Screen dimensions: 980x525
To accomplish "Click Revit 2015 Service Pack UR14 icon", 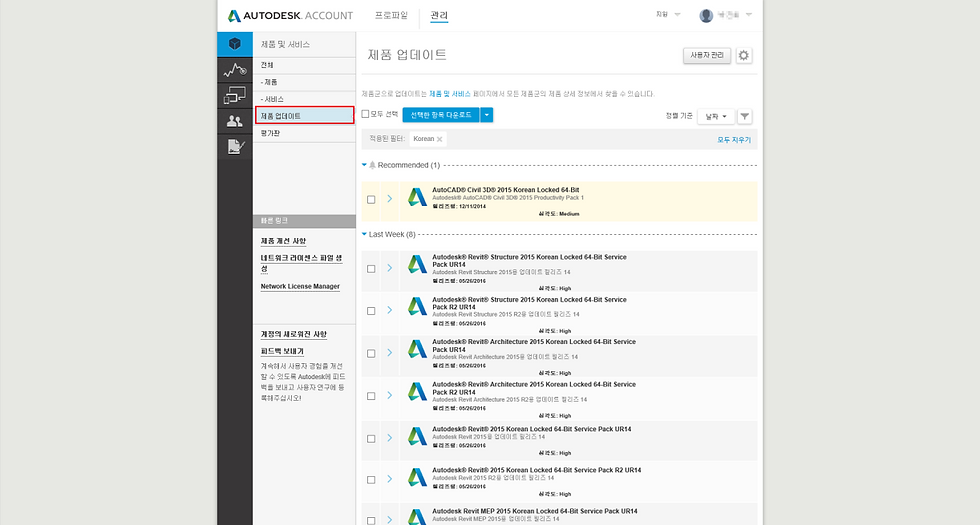I will (x=418, y=436).
